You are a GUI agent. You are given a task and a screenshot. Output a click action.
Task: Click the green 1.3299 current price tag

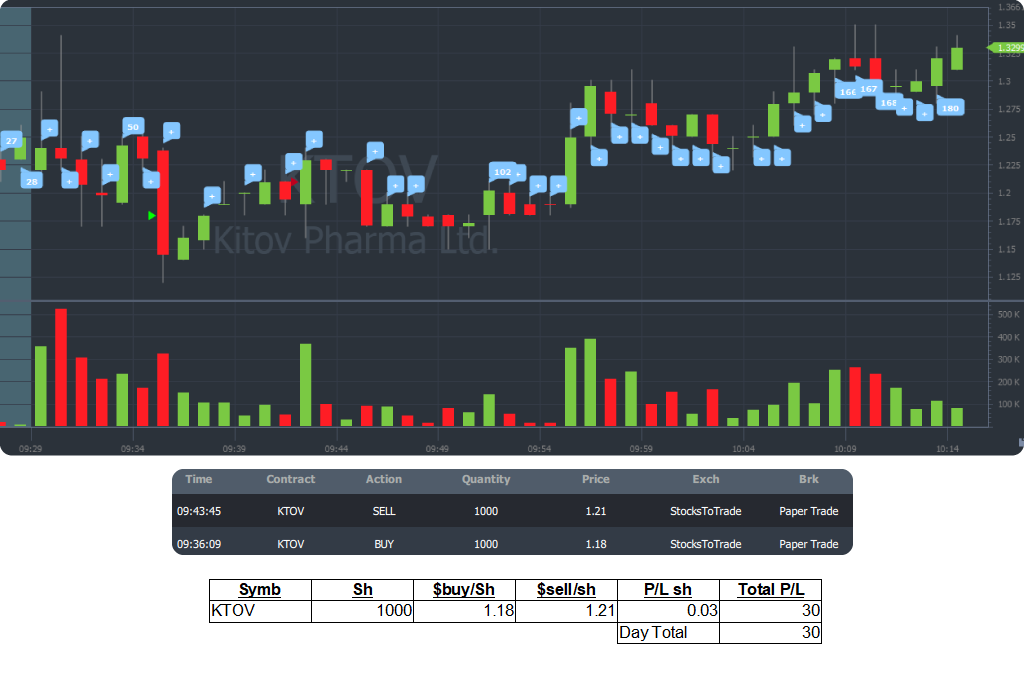click(1007, 48)
